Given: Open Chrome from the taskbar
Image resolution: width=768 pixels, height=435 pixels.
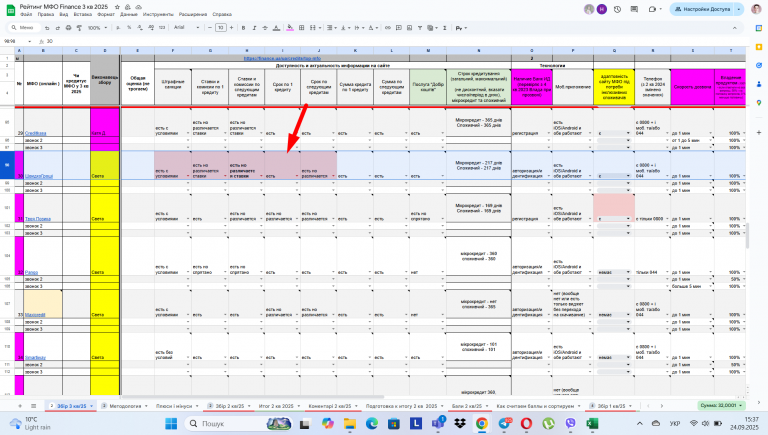Looking at the screenshot, I should [481, 423].
